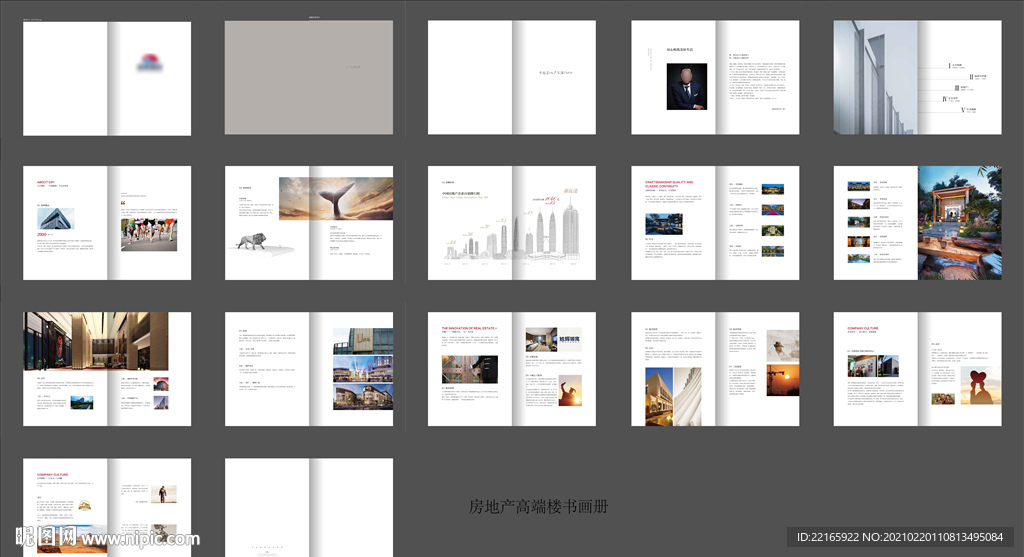The height and width of the screenshot is (557, 1024).
Task: Open the building photo with contents list spread
Action: pyautogui.click(x=918, y=77)
